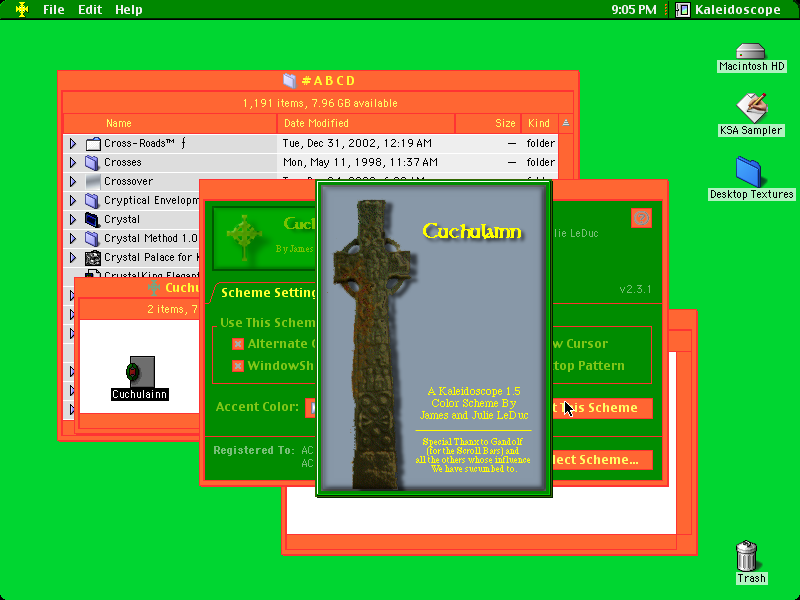Sort by the Name column header
800x600 pixels.
169,123
